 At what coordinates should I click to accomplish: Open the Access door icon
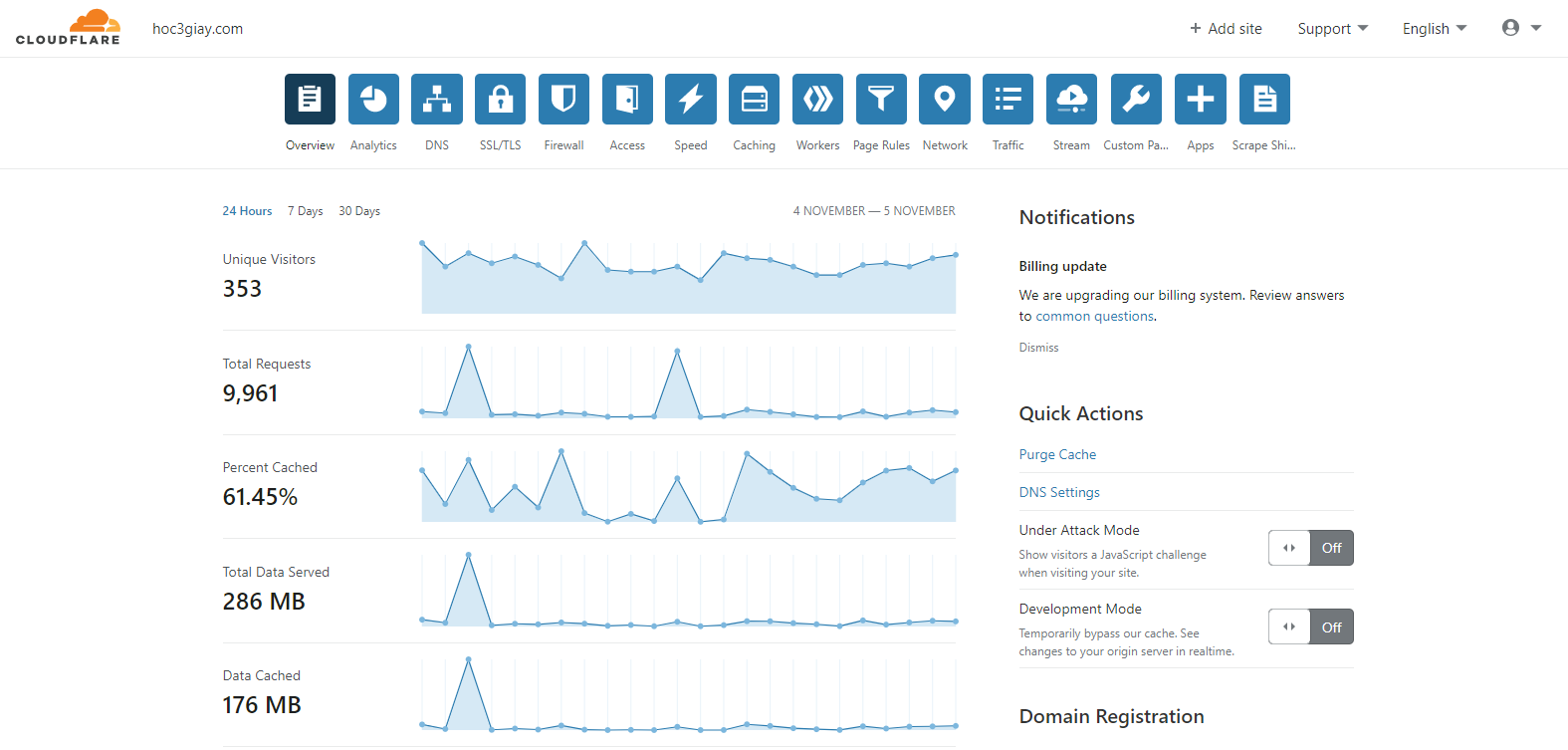[627, 100]
